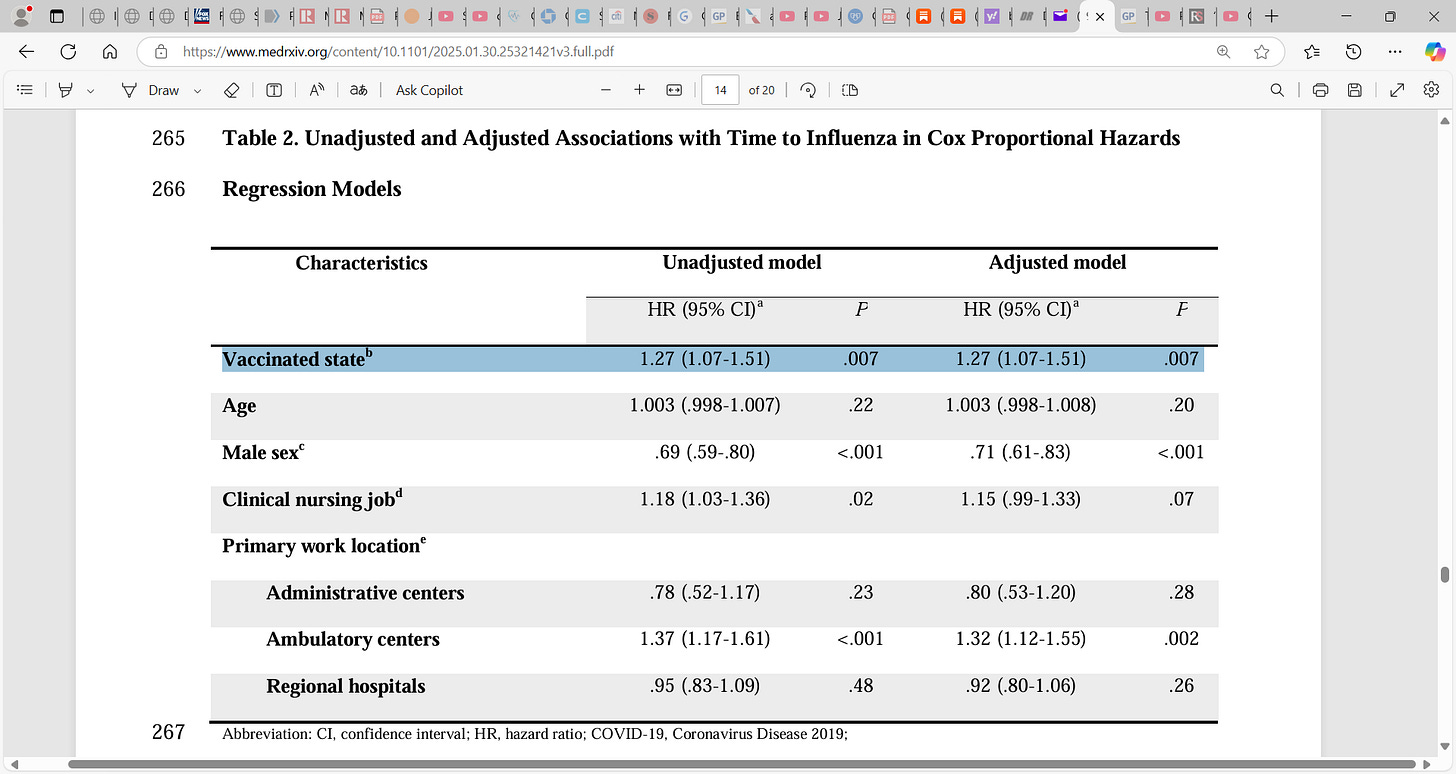Search within the PDF
1456x774 pixels.
[x=1277, y=90]
